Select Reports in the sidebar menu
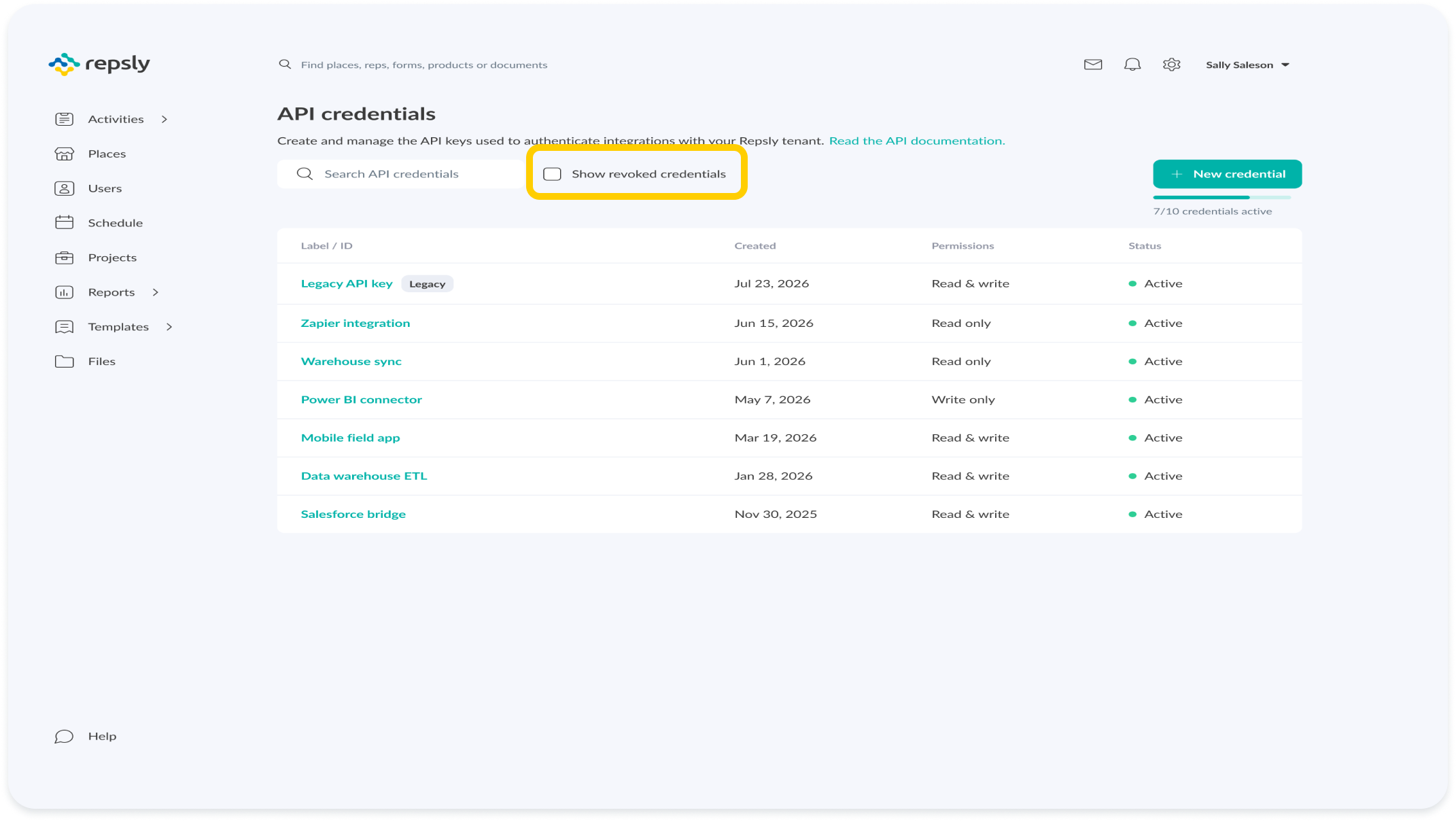Image resolution: width=1456 pixels, height=821 pixels. tap(111, 292)
